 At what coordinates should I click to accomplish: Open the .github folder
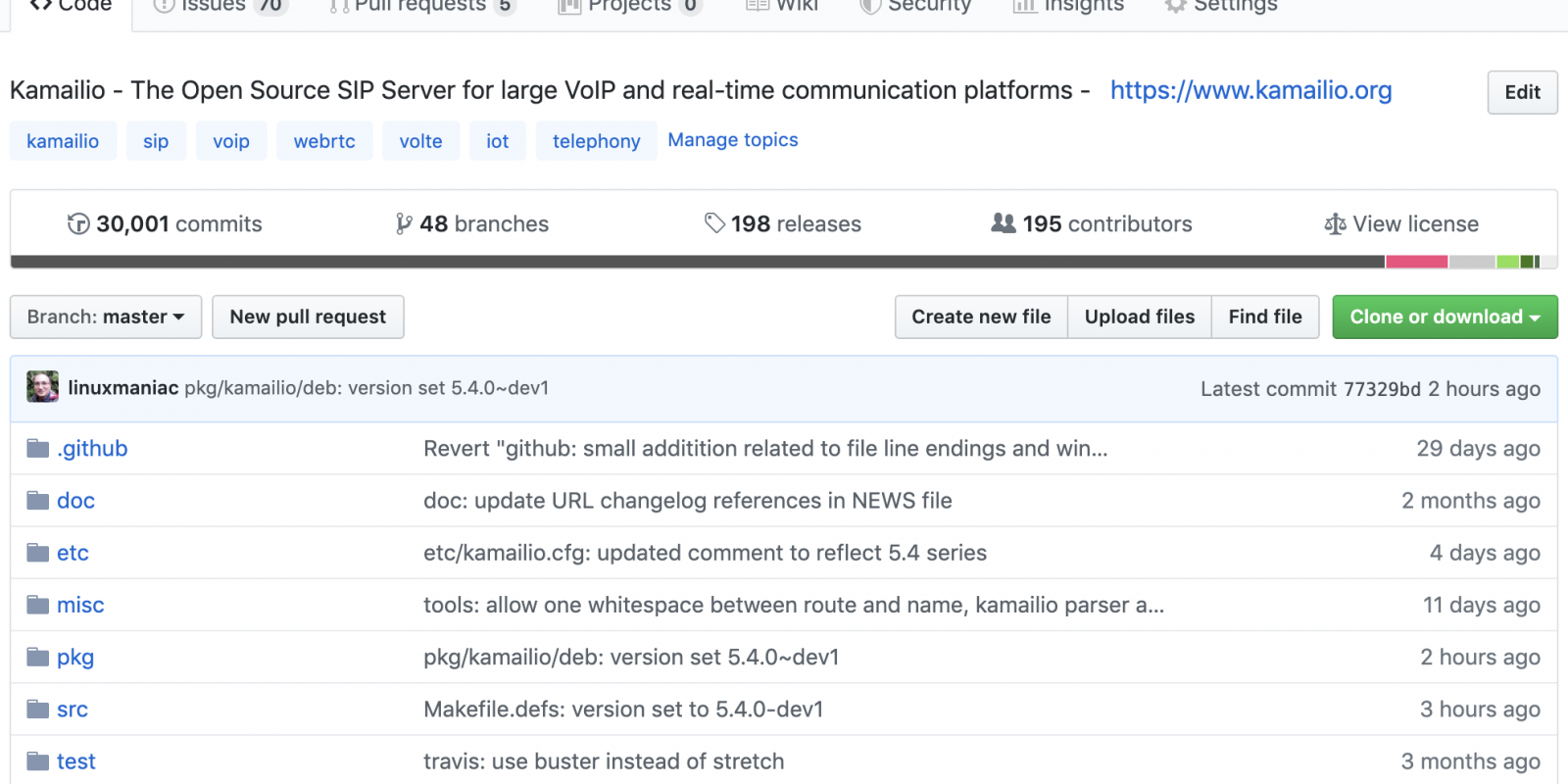point(92,449)
